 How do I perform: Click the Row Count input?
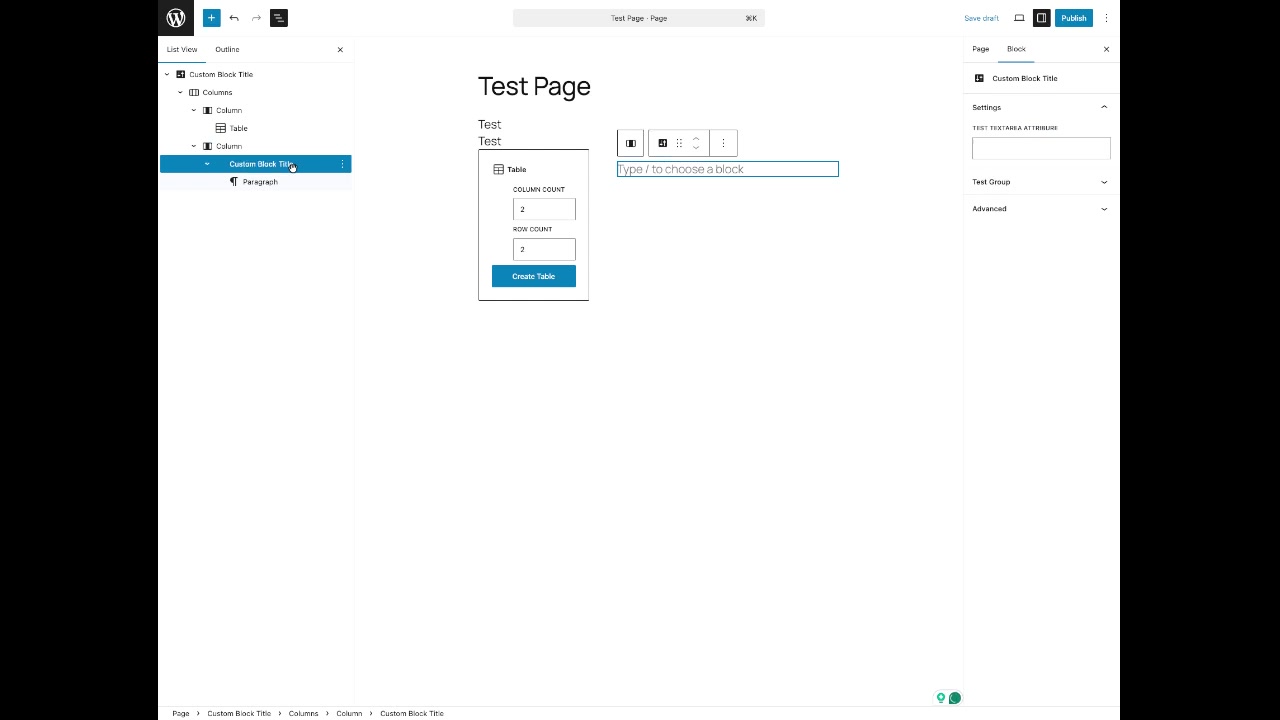pyautogui.click(x=544, y=249)
